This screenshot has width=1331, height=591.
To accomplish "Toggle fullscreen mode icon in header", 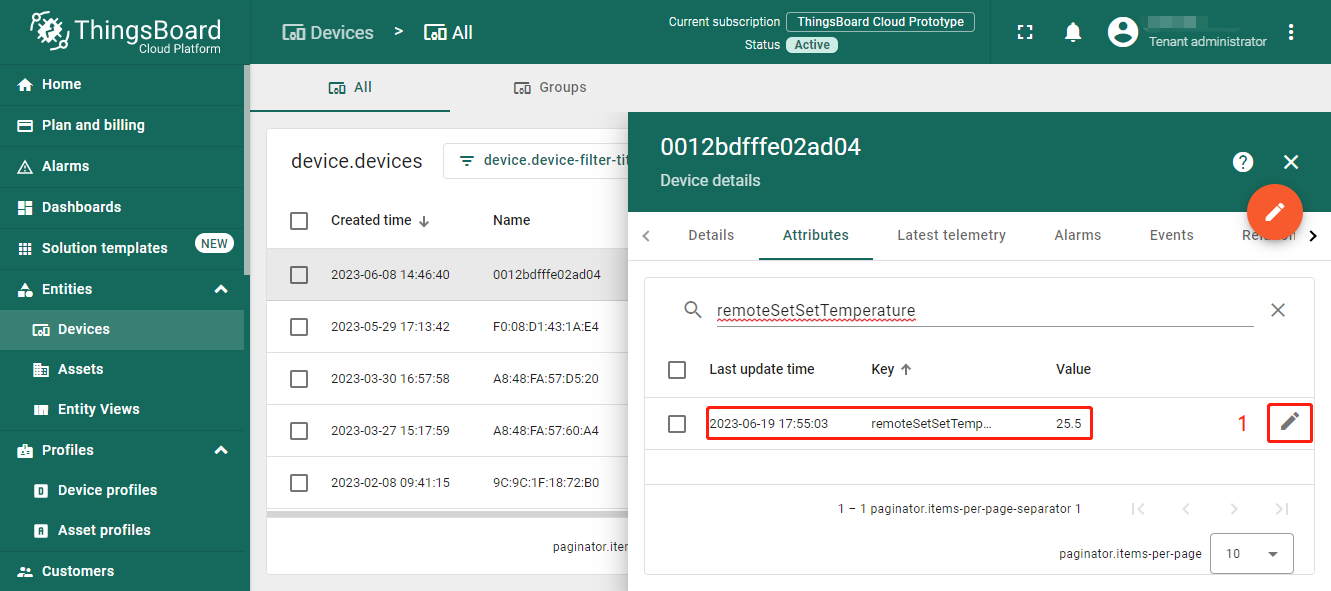I will (1025, 32).
